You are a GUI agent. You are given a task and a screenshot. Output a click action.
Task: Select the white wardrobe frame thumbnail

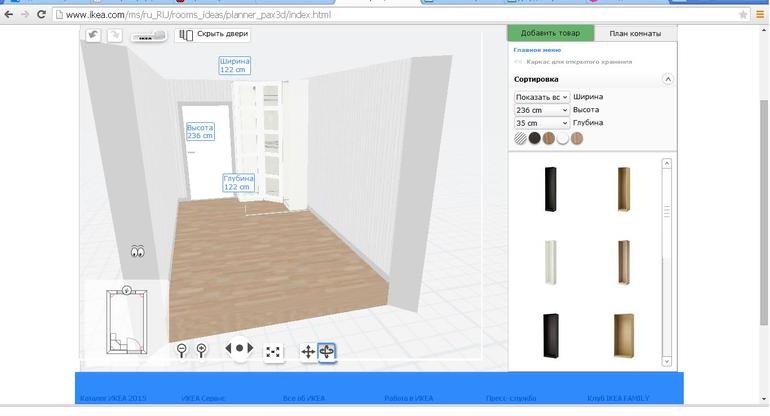tap(549, 262)
